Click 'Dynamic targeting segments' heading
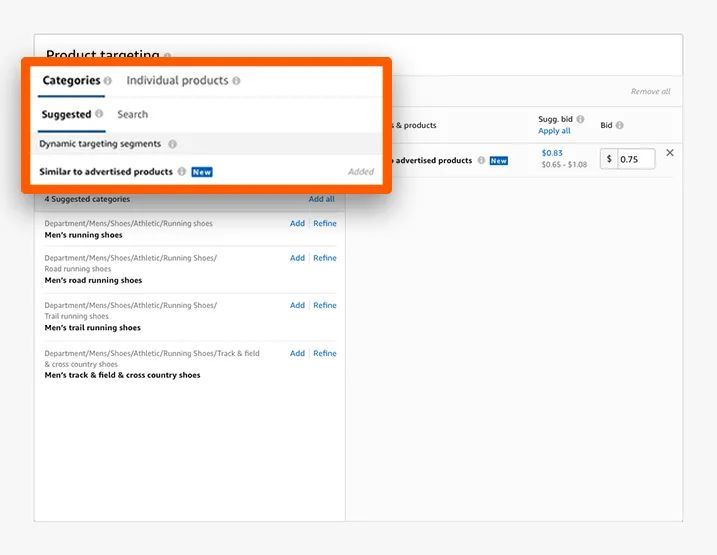Screen dimensions: 717x555 100,144
